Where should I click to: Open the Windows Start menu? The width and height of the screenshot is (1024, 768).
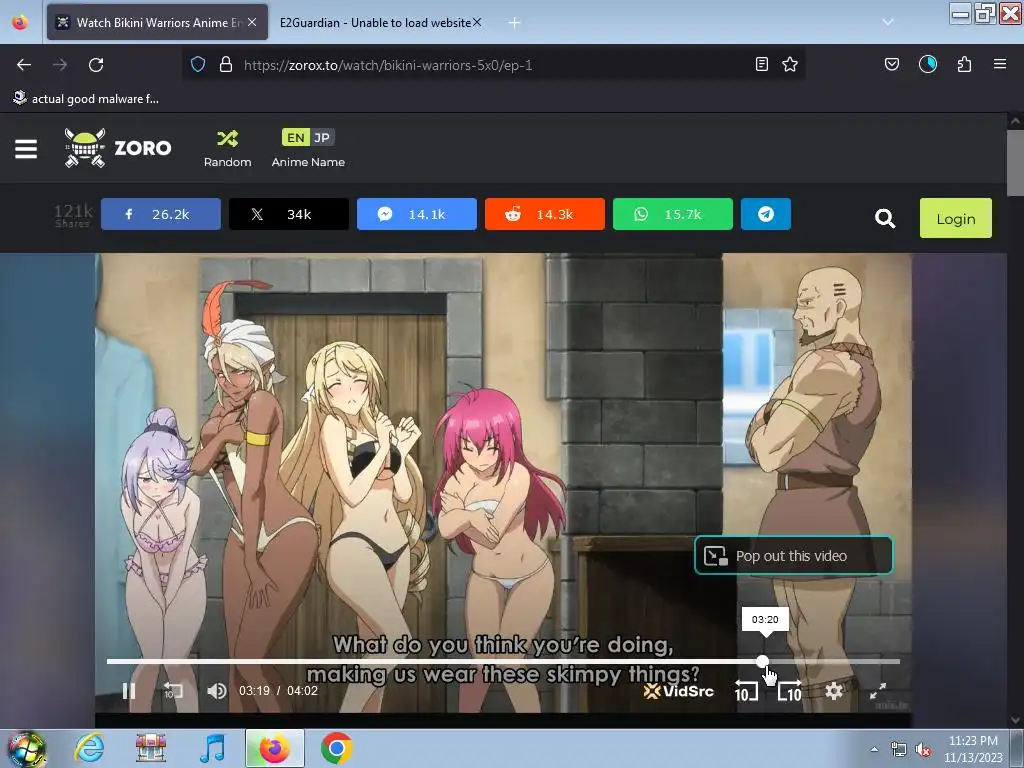[x=26, y=749]
